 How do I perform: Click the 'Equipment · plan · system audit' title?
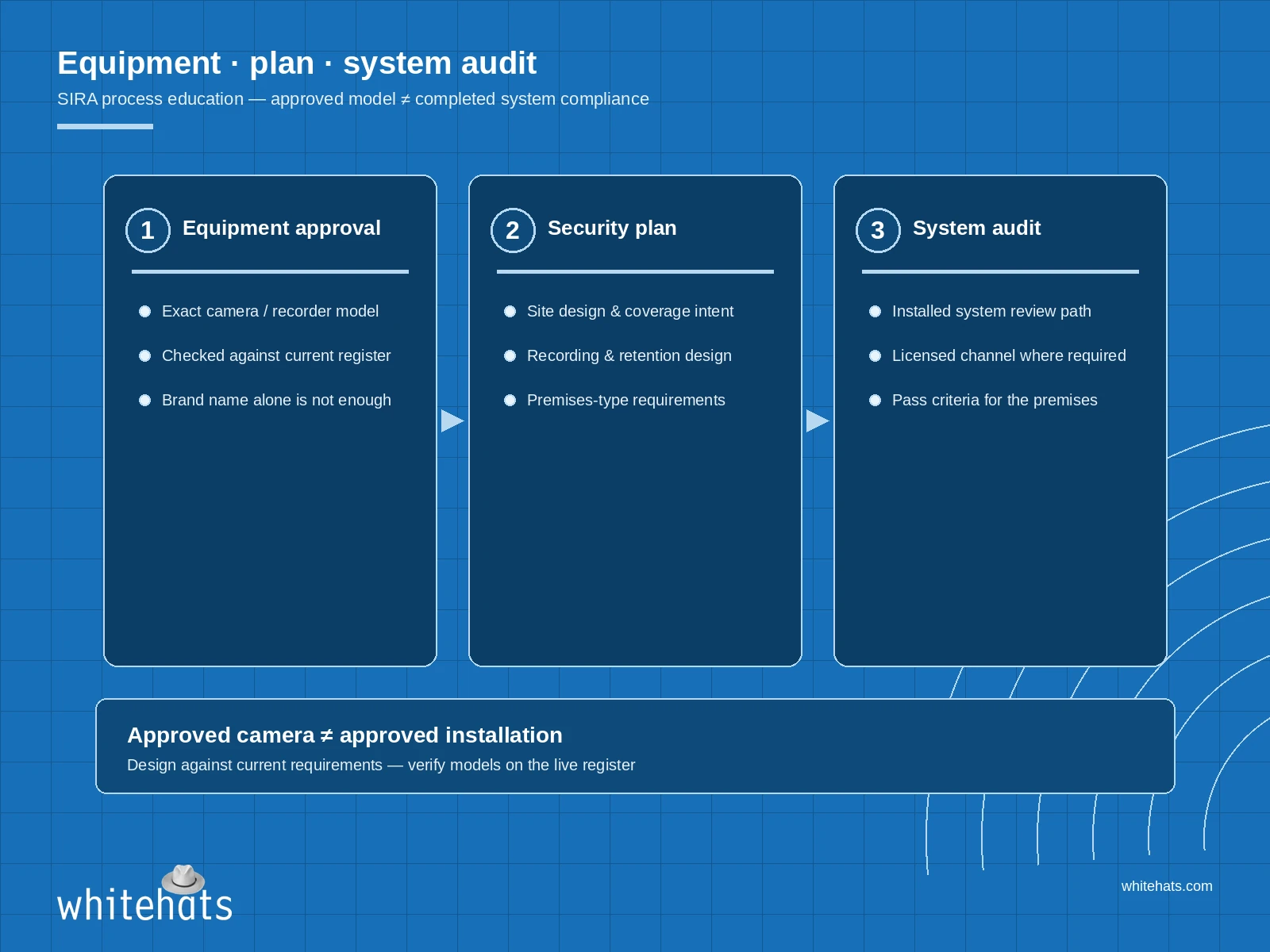[297, 63]
